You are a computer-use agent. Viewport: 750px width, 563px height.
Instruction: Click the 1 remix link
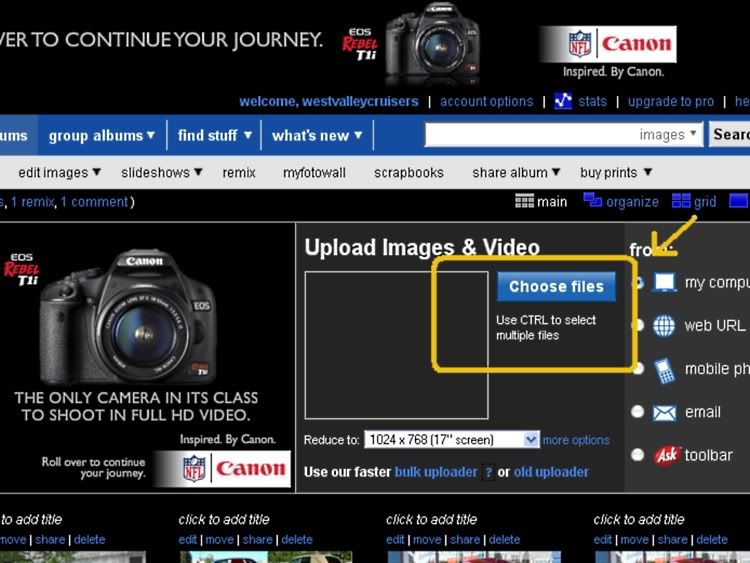pyautogui.click(x=33, y=202)
